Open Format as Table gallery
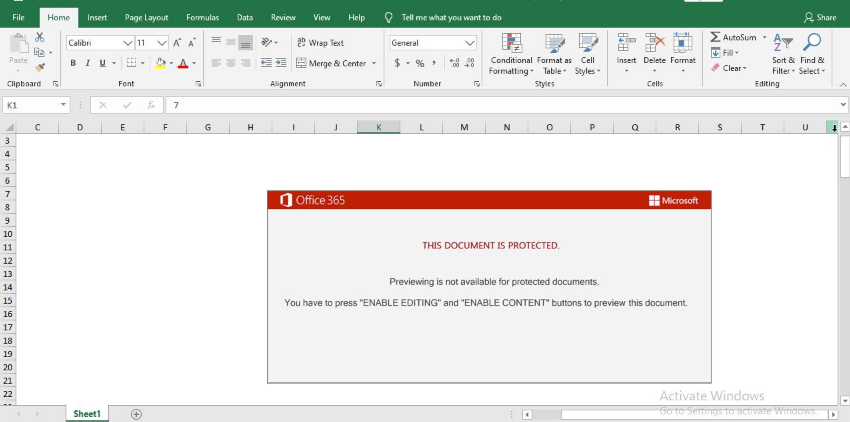The height and width of the screenshot is (422, 850). coord(554,54)
